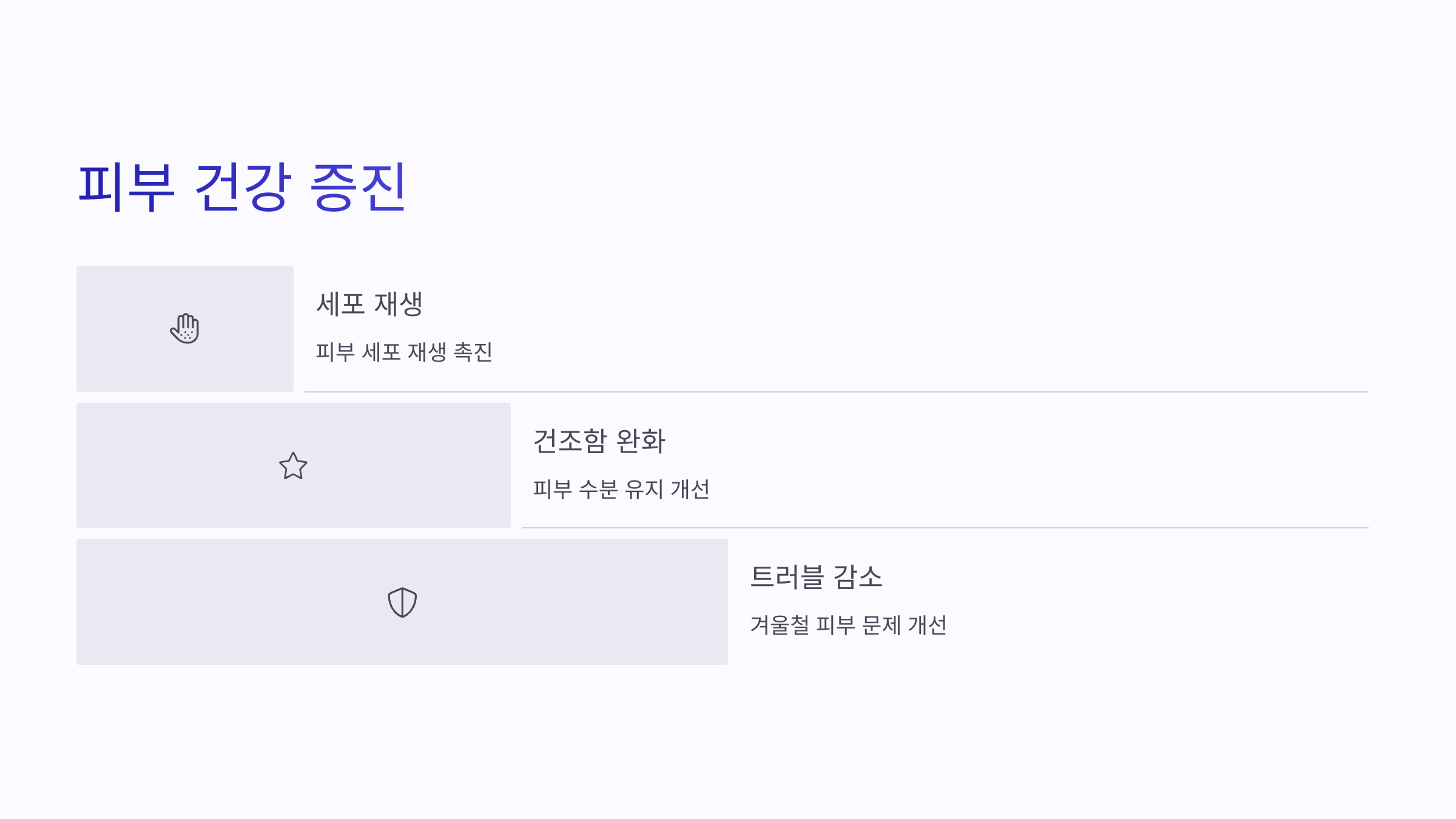Click the 세포 재생 heading

[x=369, y=304]
